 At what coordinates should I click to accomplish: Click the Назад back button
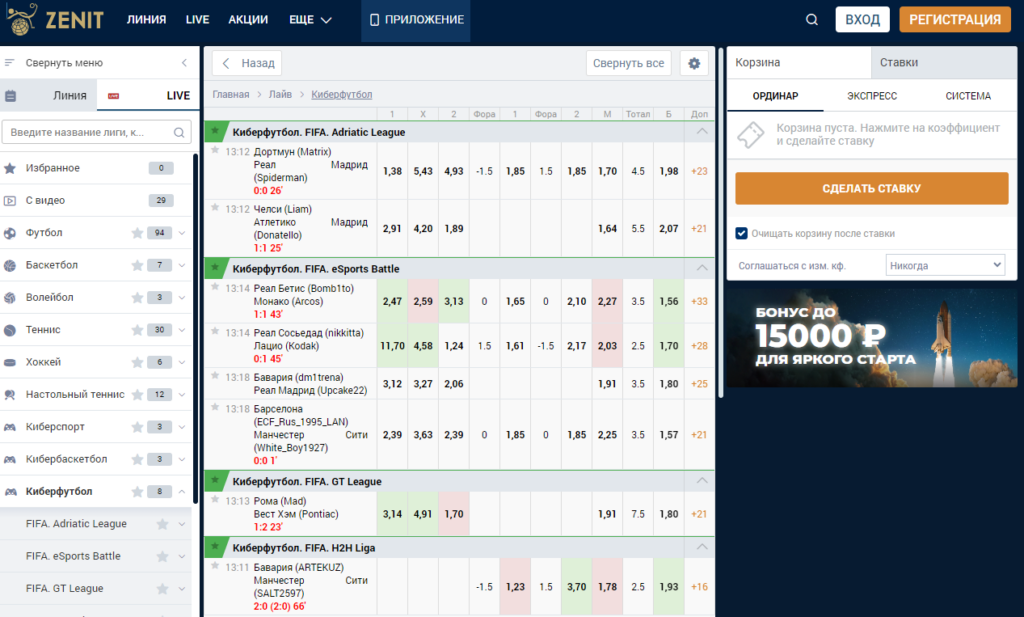(247, 63)
